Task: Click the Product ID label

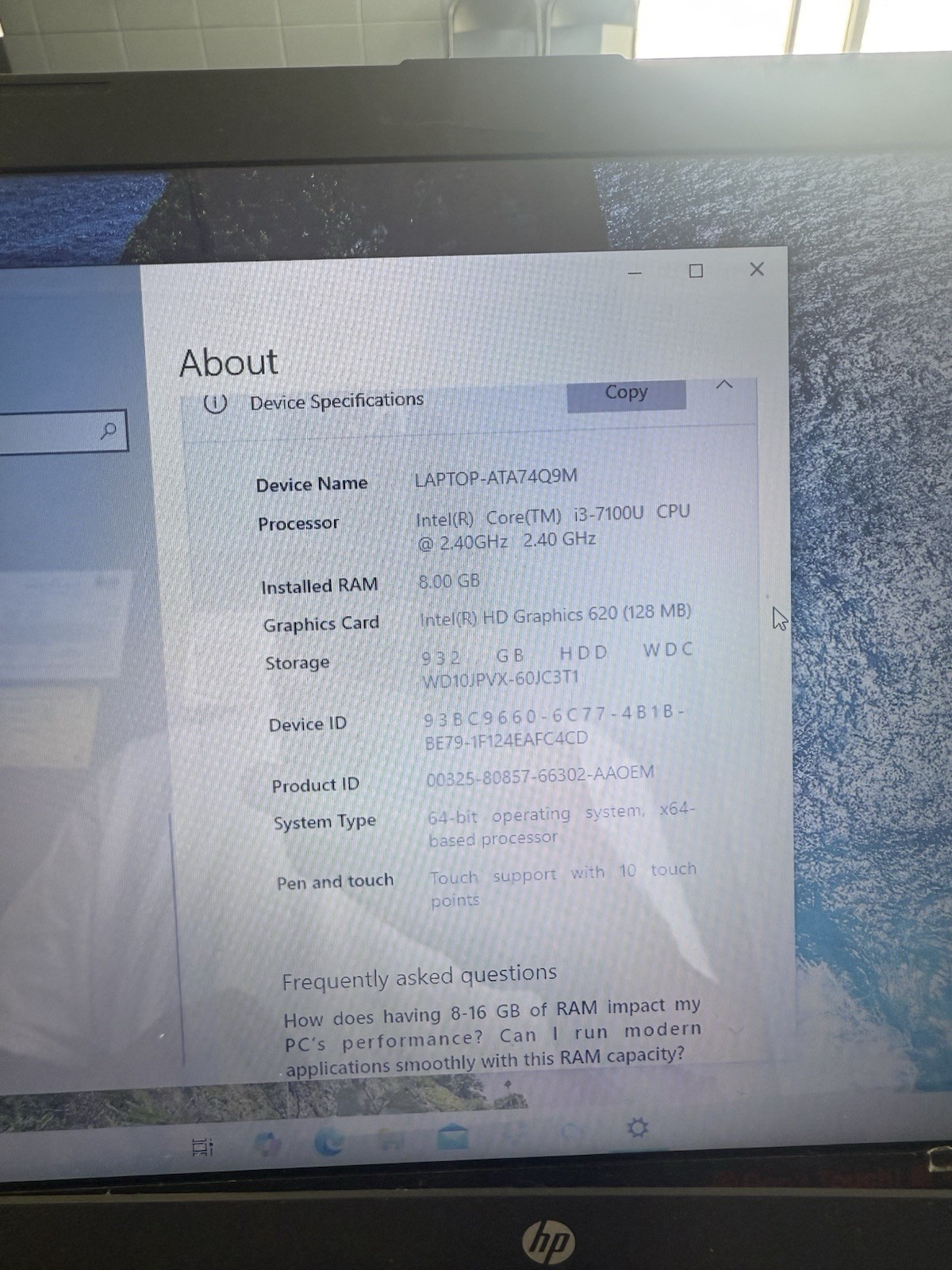Action: point(315,785)
